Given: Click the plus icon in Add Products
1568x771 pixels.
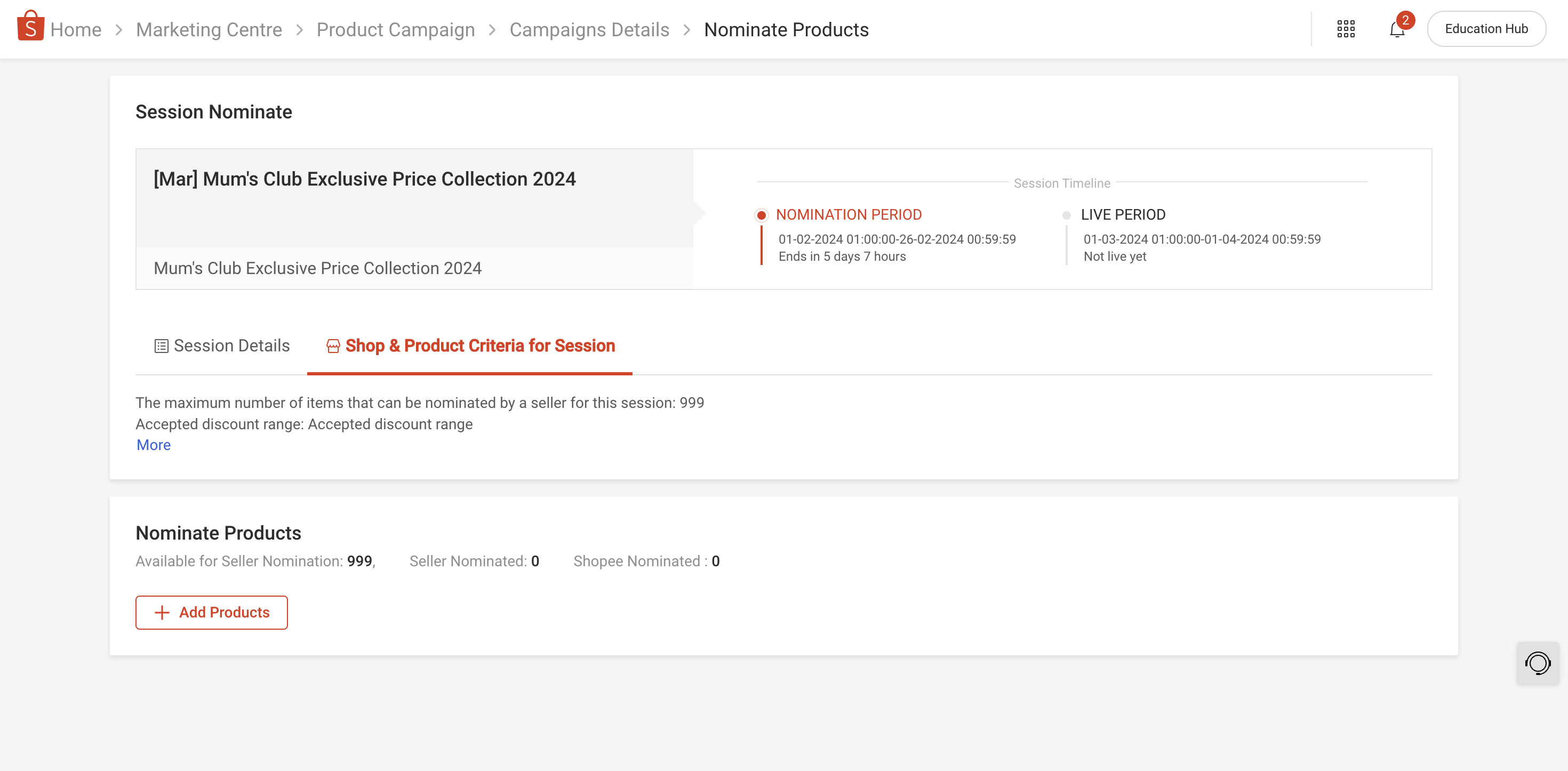Looking at the screenshot, I should click(162, 612).
